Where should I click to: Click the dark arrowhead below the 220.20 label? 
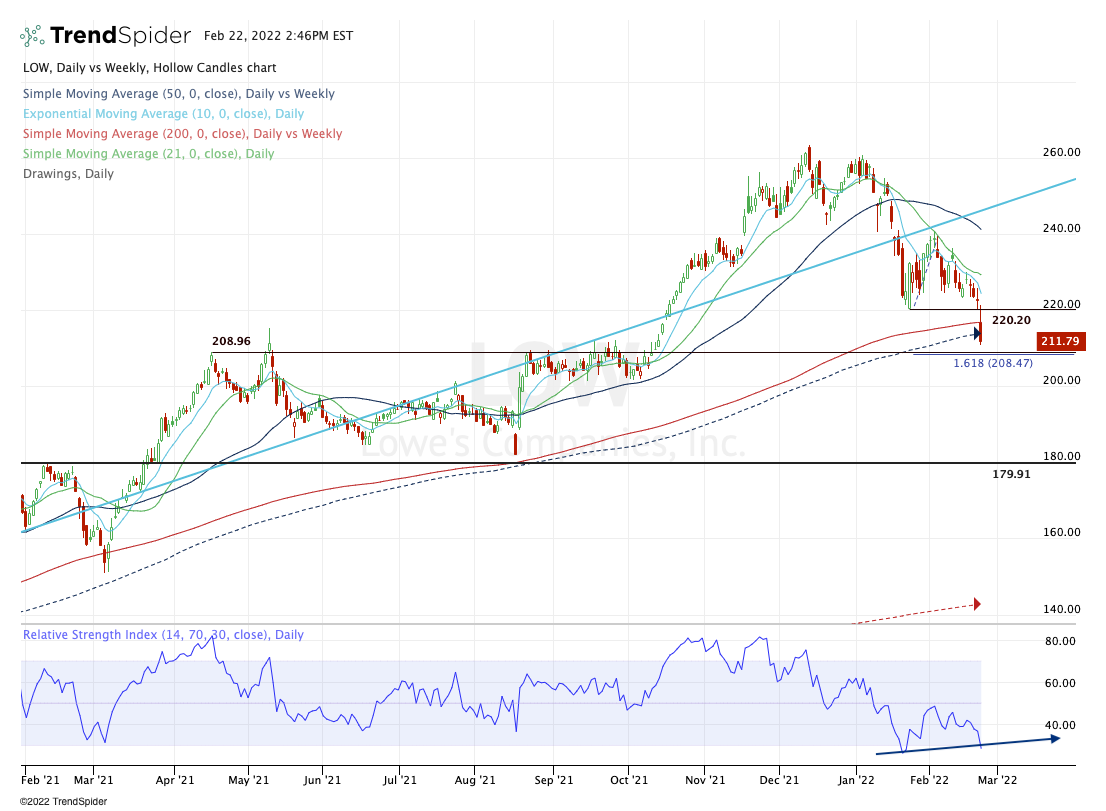tap(977, 333)
